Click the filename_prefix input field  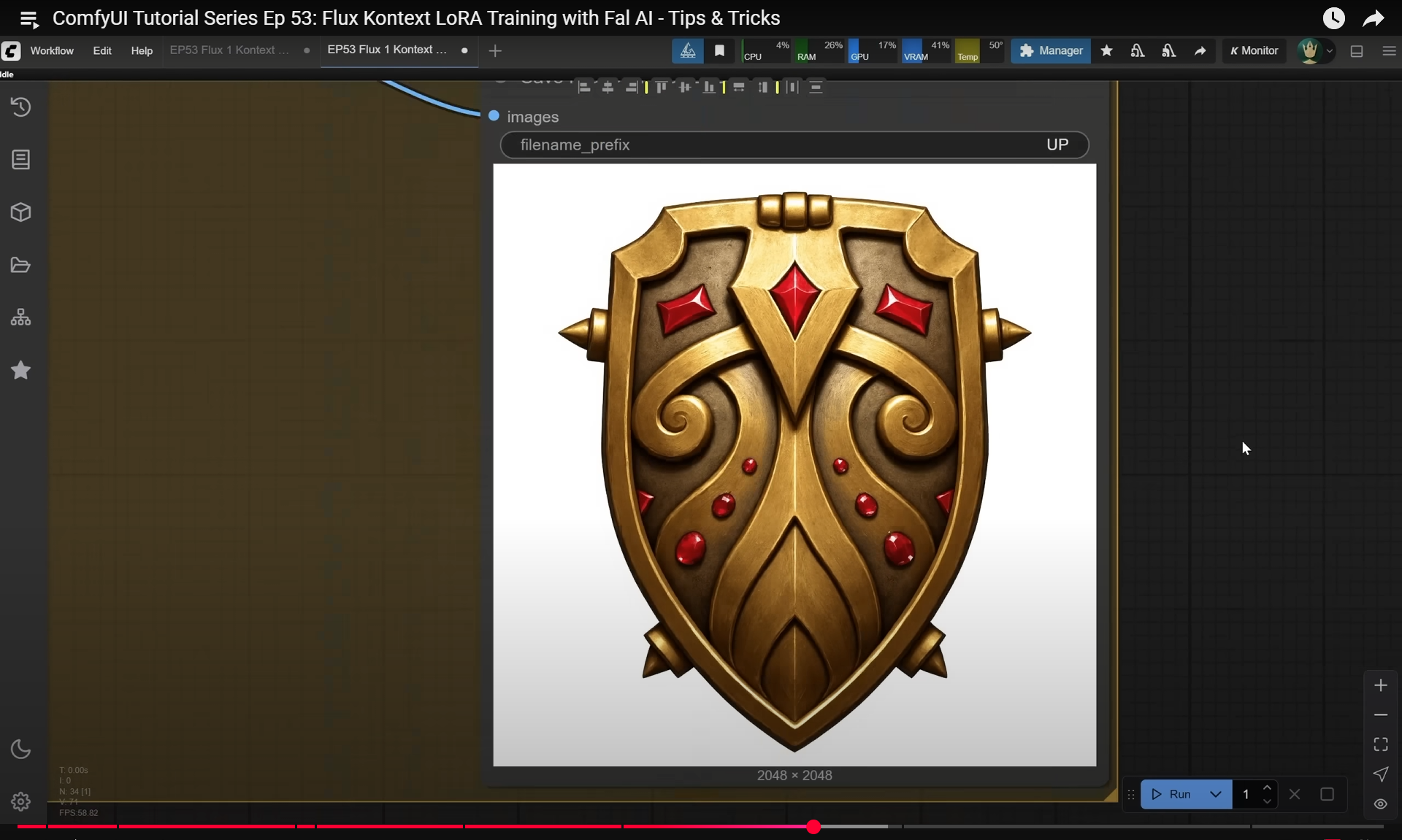[x=794, y=145]
